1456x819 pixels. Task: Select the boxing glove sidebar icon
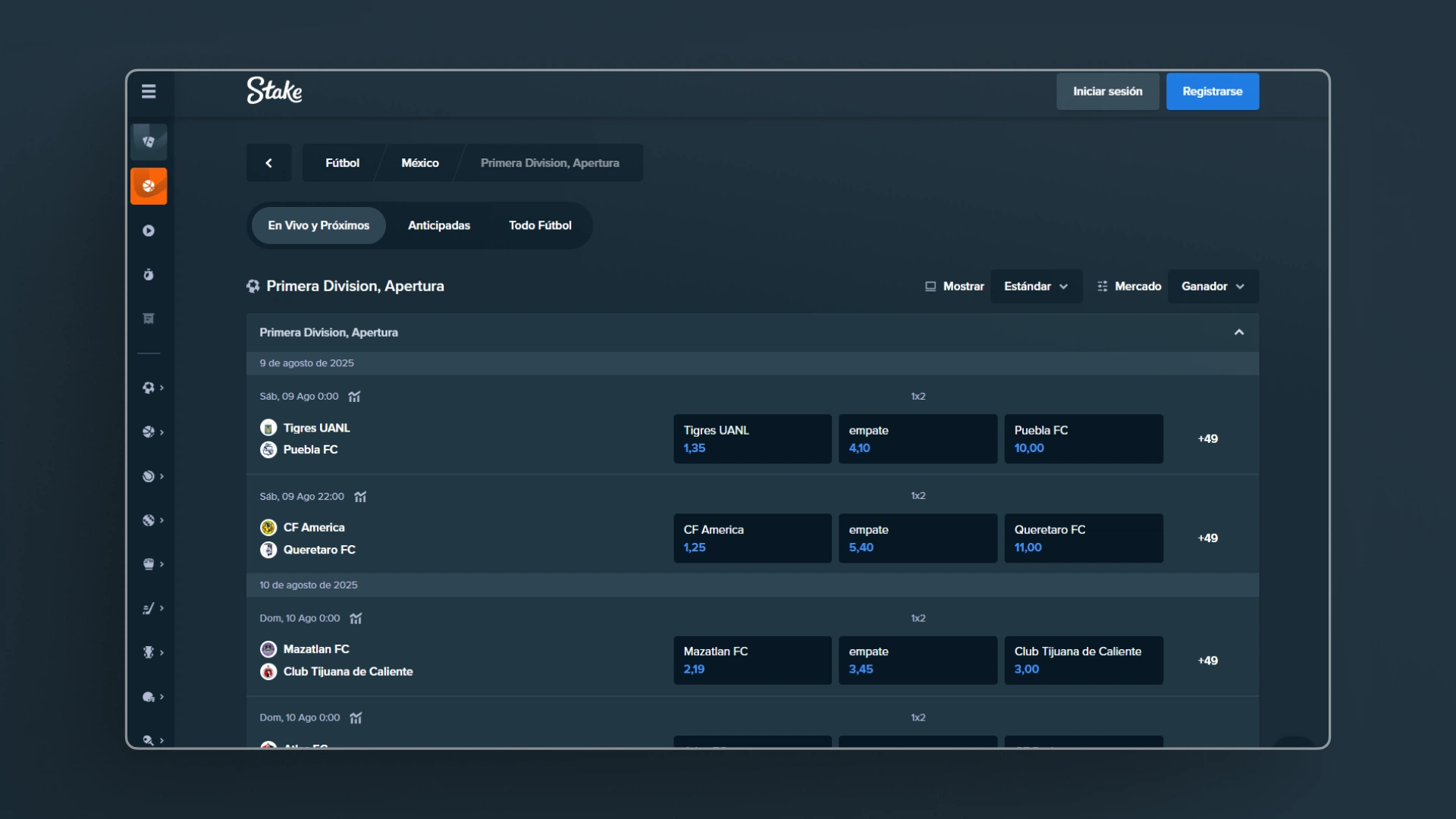(148, 564)
